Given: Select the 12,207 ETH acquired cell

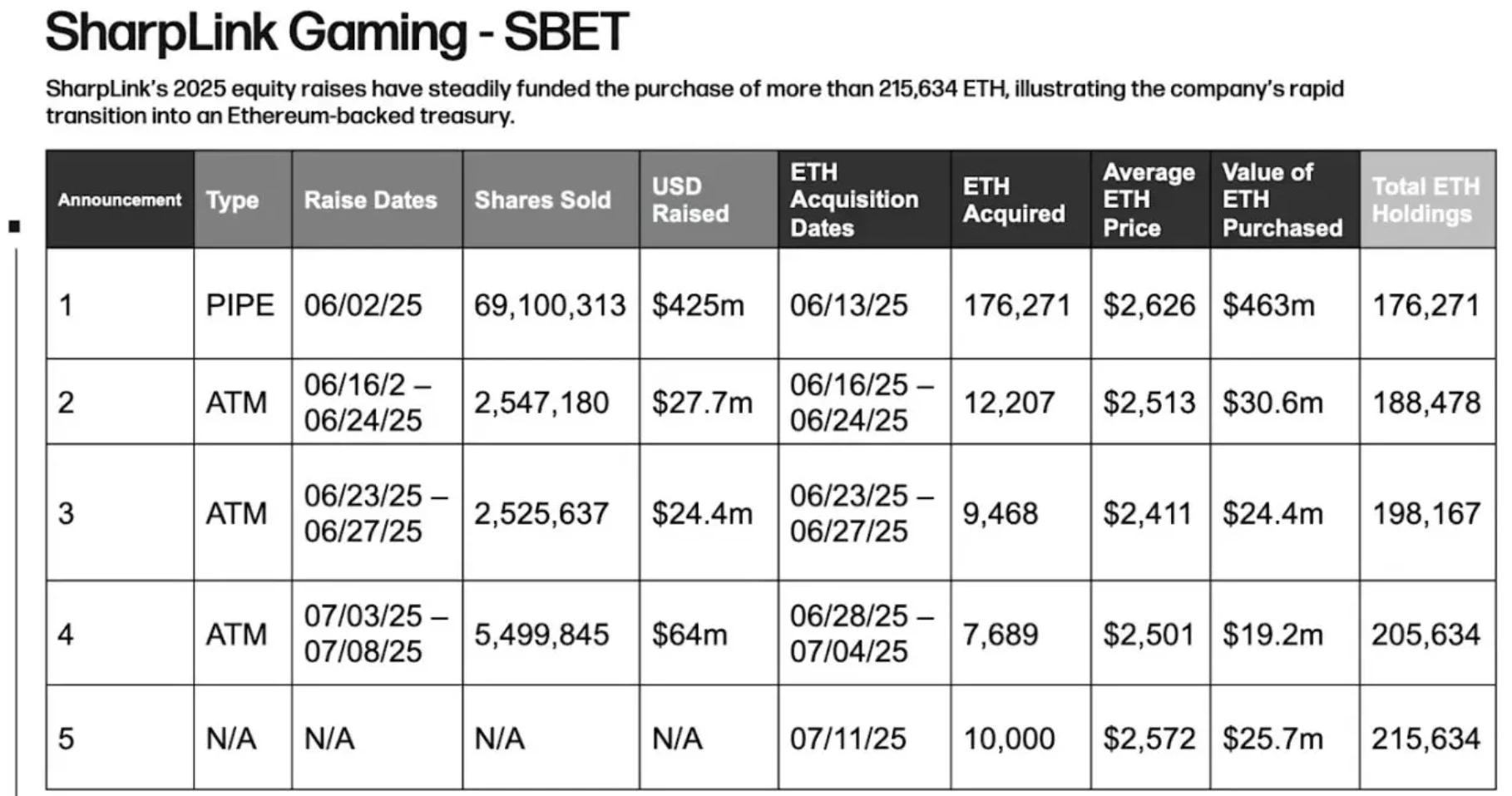Looking at the screenshot, I should [x=1009, y=403].
